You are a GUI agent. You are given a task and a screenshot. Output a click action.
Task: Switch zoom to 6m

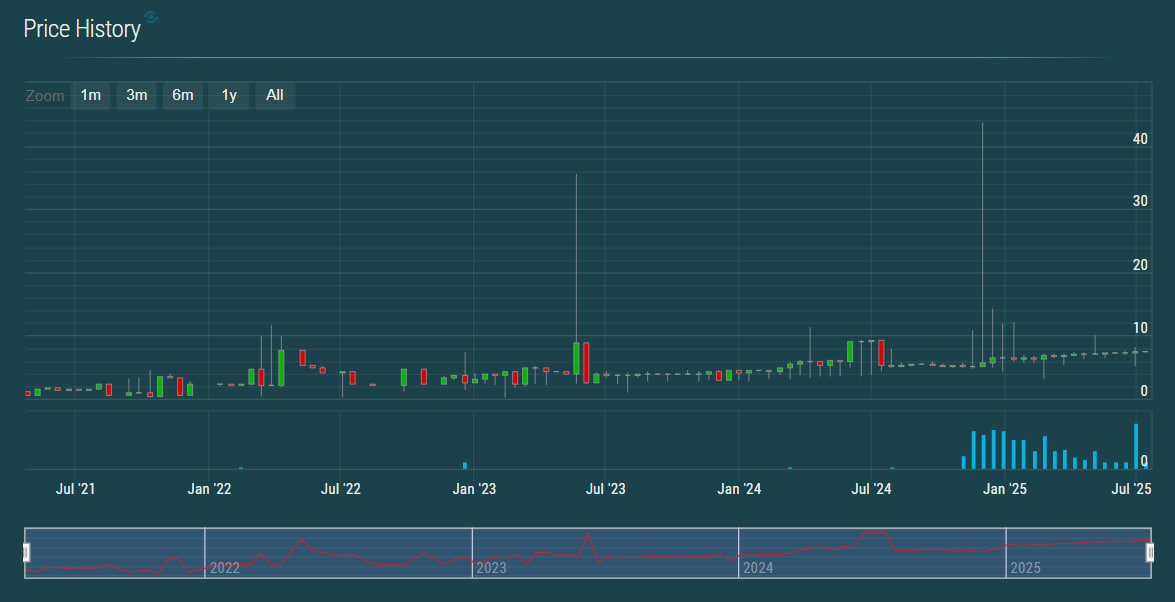click(x=183, y=95)
